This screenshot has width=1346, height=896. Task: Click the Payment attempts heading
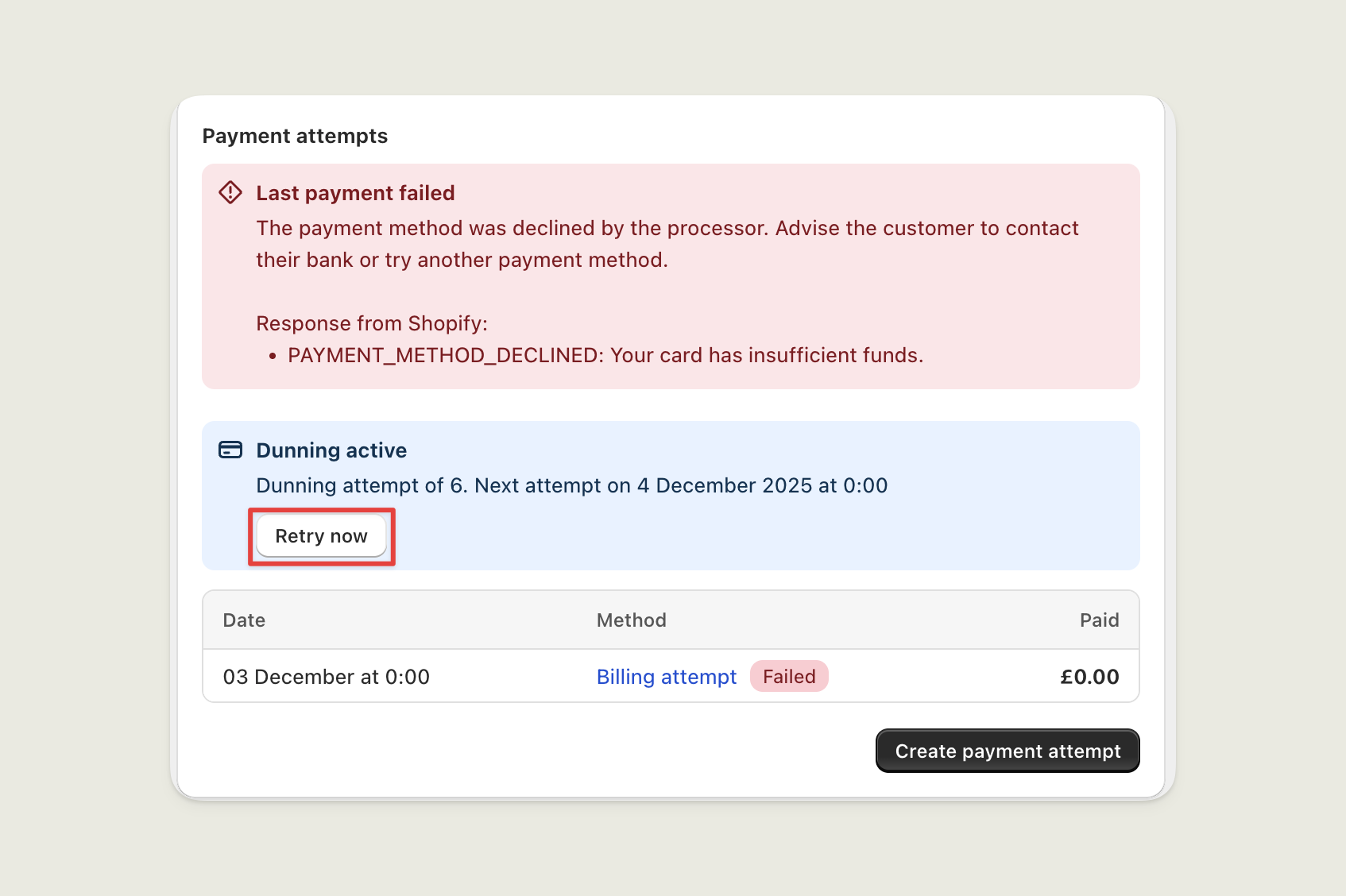pyautogui.click(x=295, y=136)
